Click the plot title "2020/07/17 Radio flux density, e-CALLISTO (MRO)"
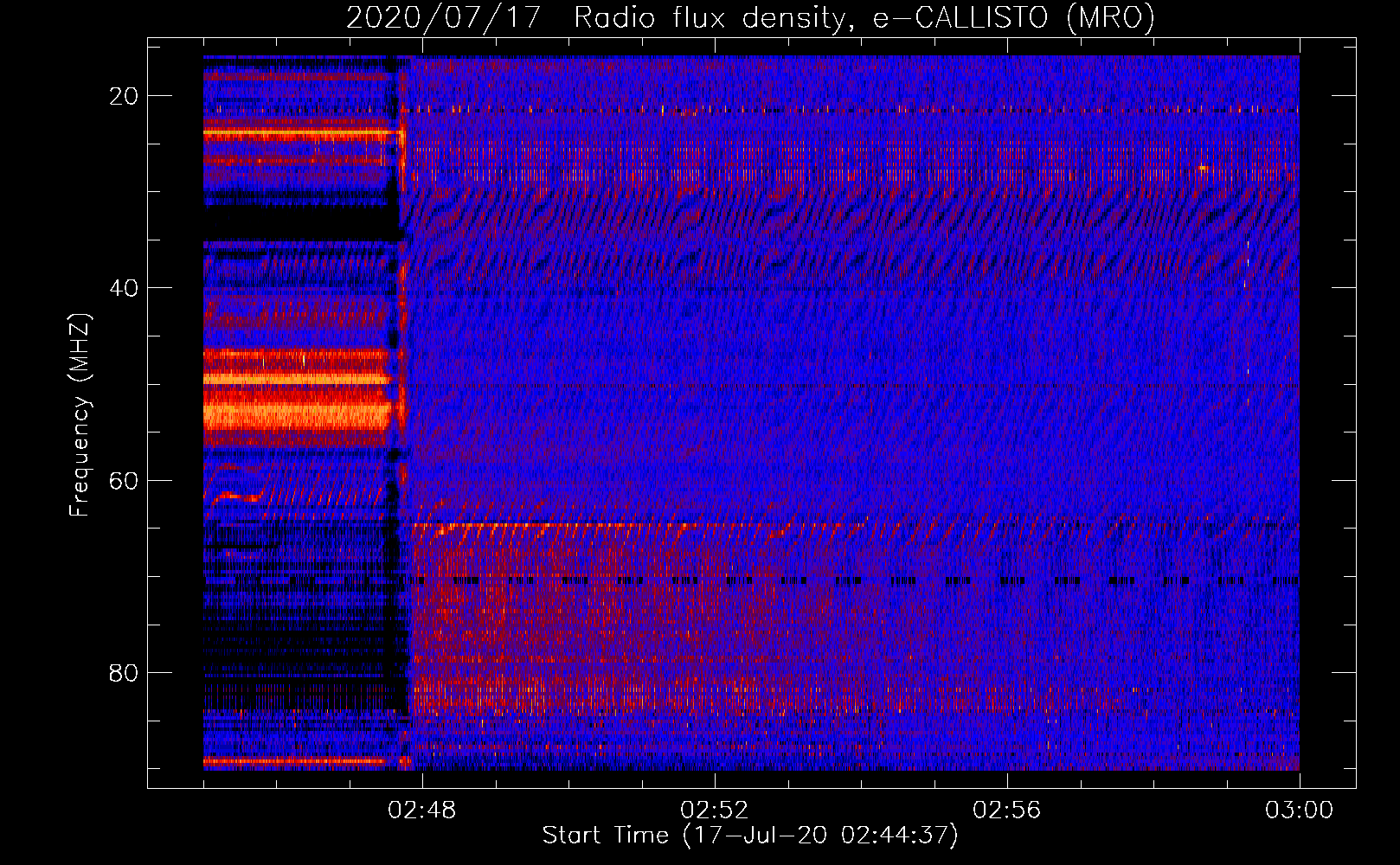This screenshot has height=865, width=1400. click(750, 17)
